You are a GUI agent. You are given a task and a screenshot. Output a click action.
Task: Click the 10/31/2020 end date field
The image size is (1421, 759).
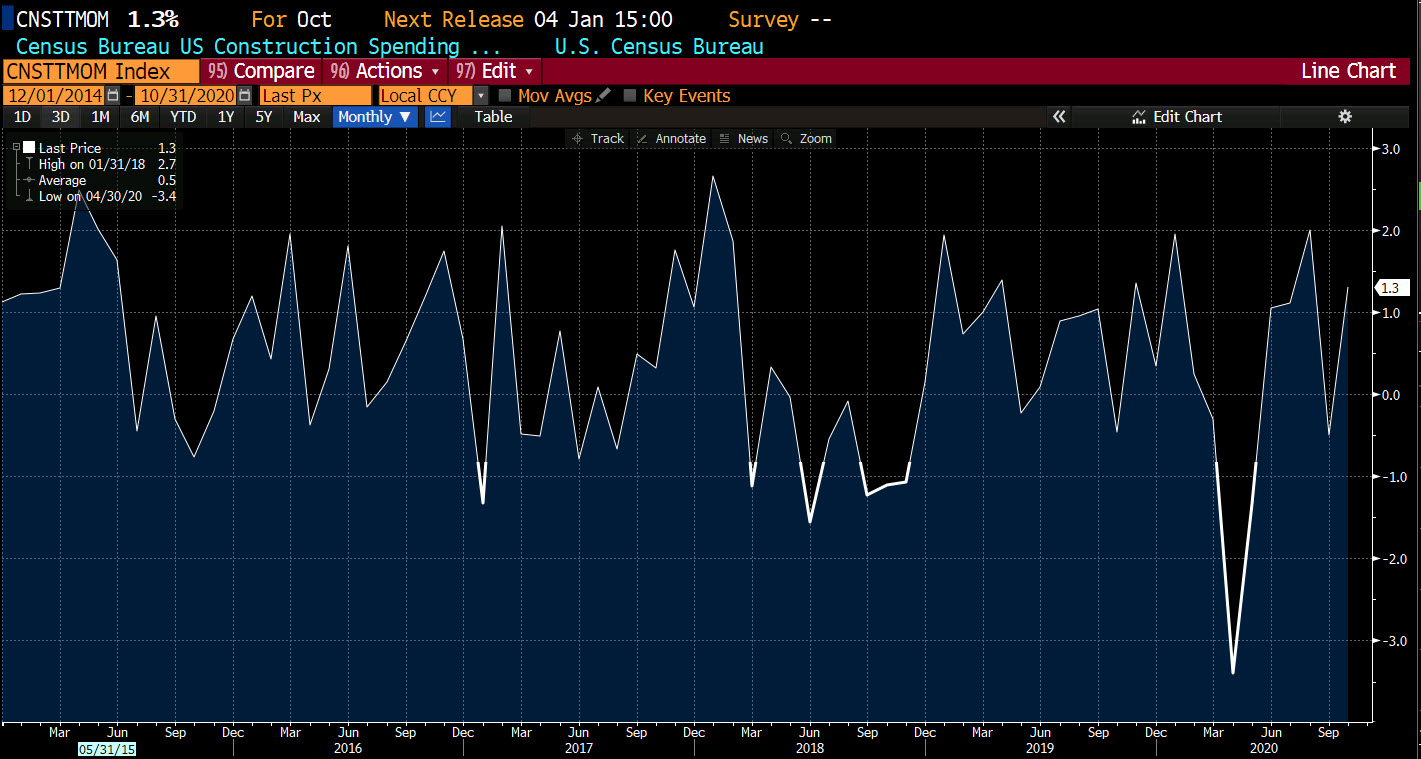(186, 96)
